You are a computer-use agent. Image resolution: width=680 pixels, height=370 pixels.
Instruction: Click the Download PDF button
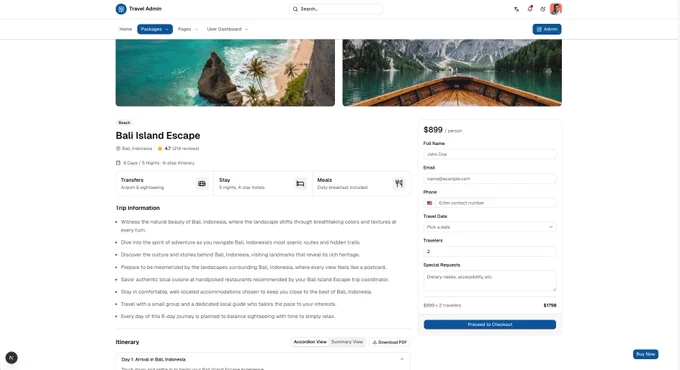(389, 342)
